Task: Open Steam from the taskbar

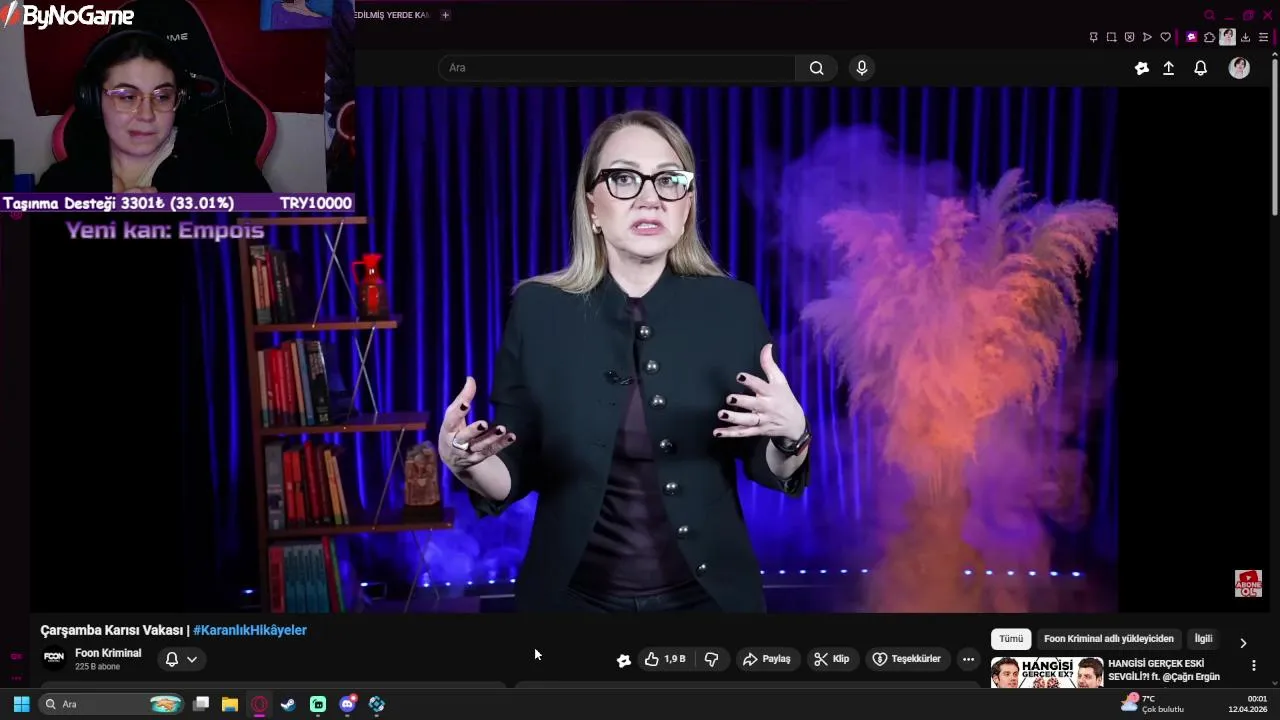Action: (288, 704)
